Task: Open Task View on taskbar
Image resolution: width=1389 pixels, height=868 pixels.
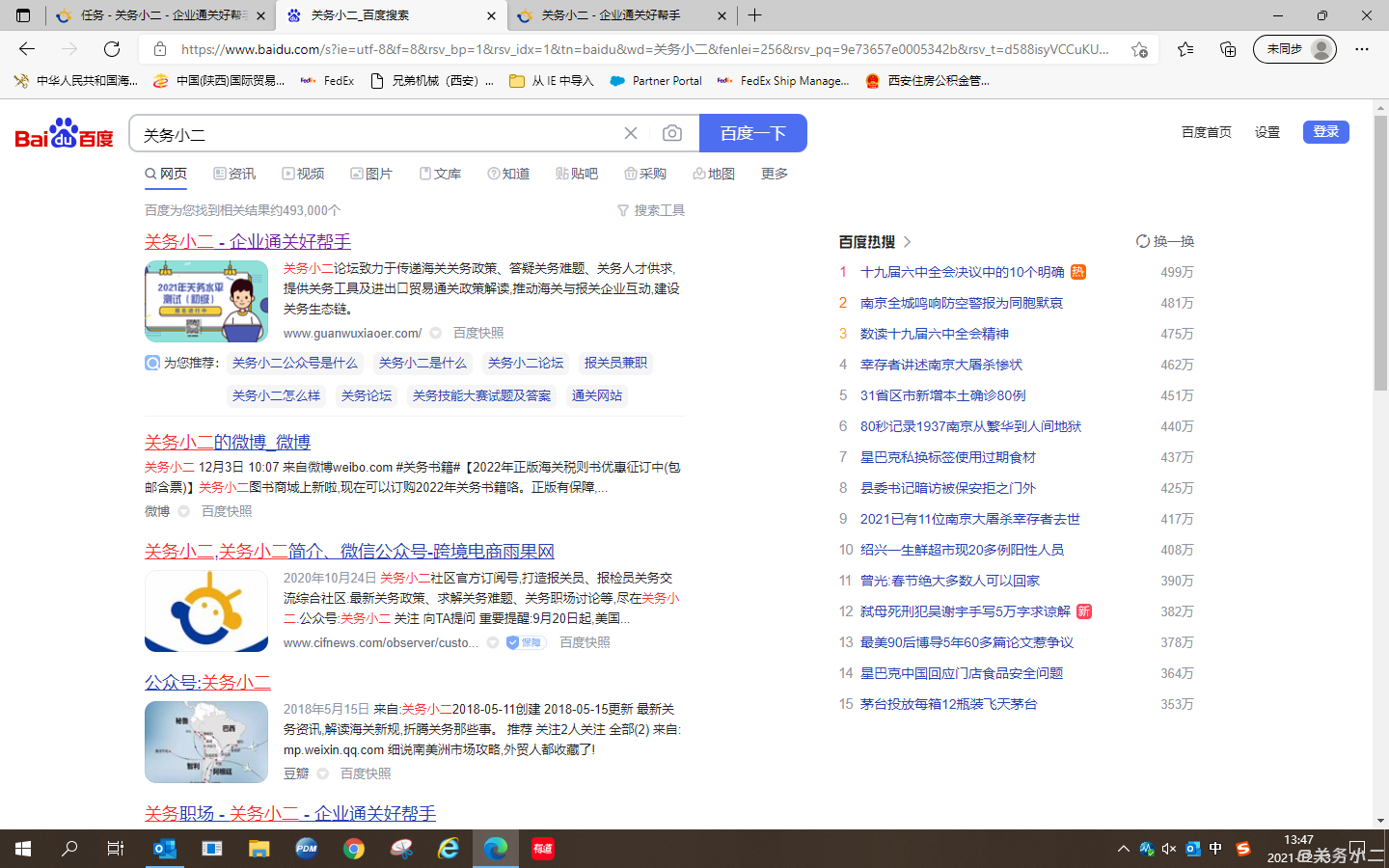Action: pos(116,849)
